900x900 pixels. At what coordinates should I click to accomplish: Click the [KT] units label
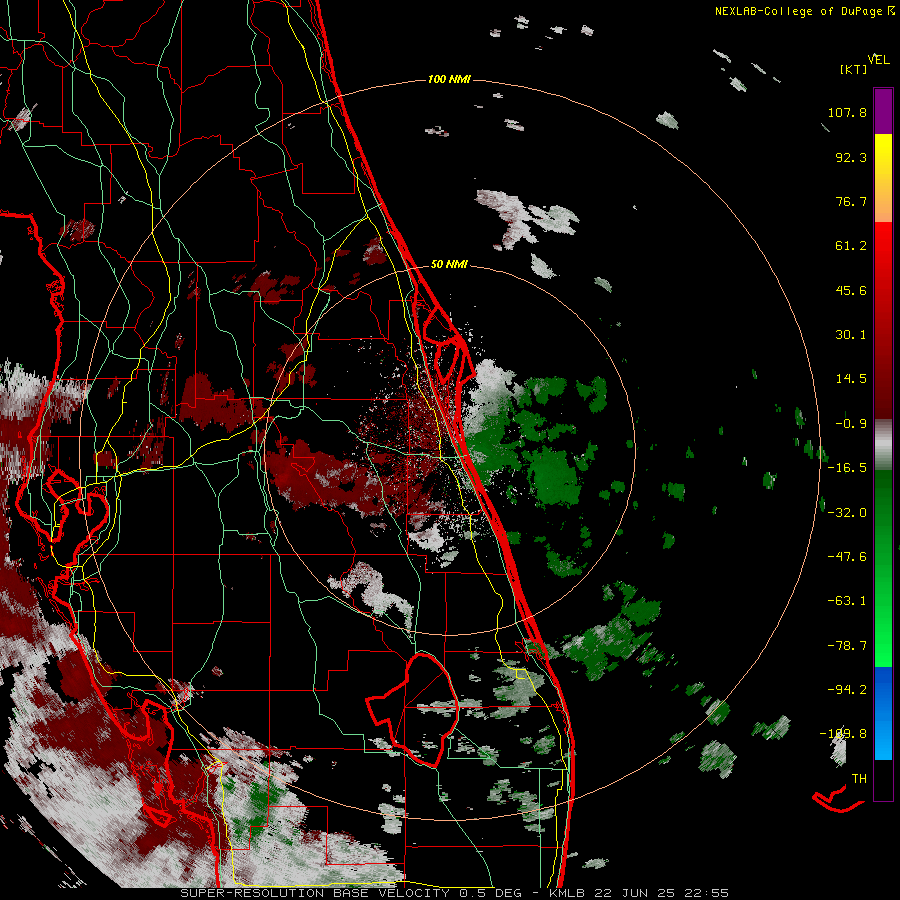[853, 69]
